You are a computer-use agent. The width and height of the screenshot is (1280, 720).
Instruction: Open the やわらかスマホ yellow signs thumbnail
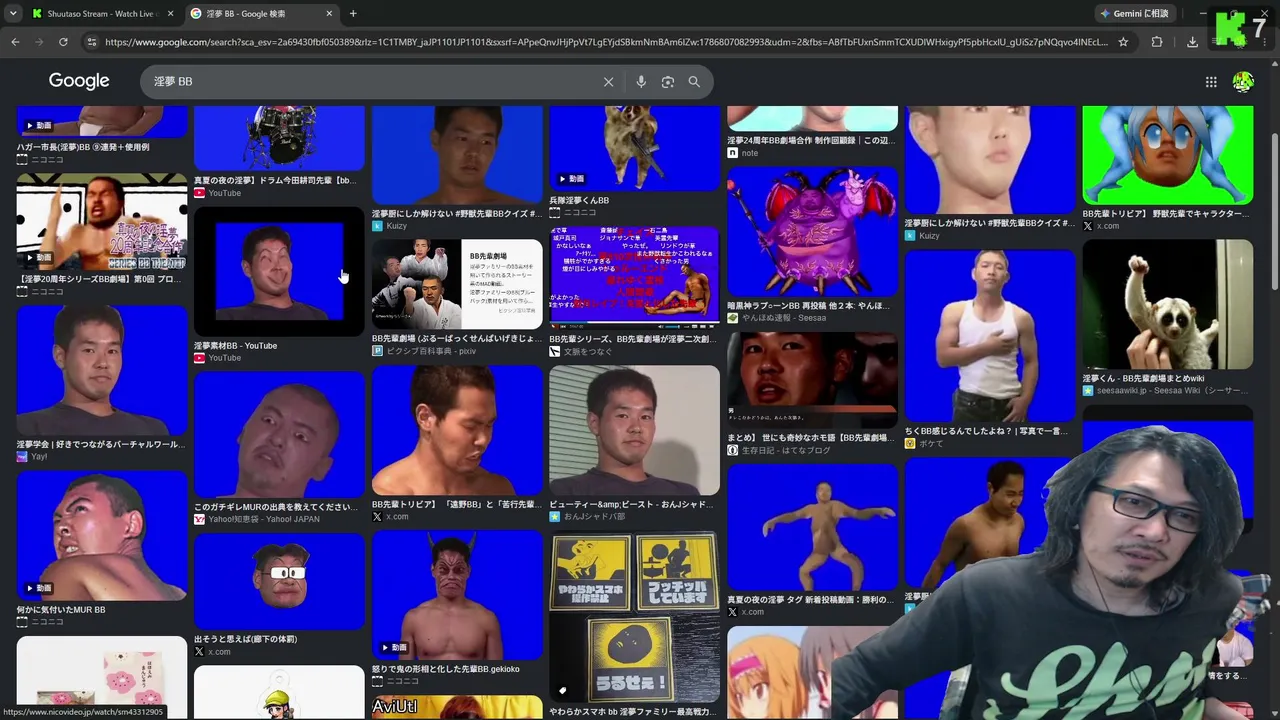click(634, 617)
